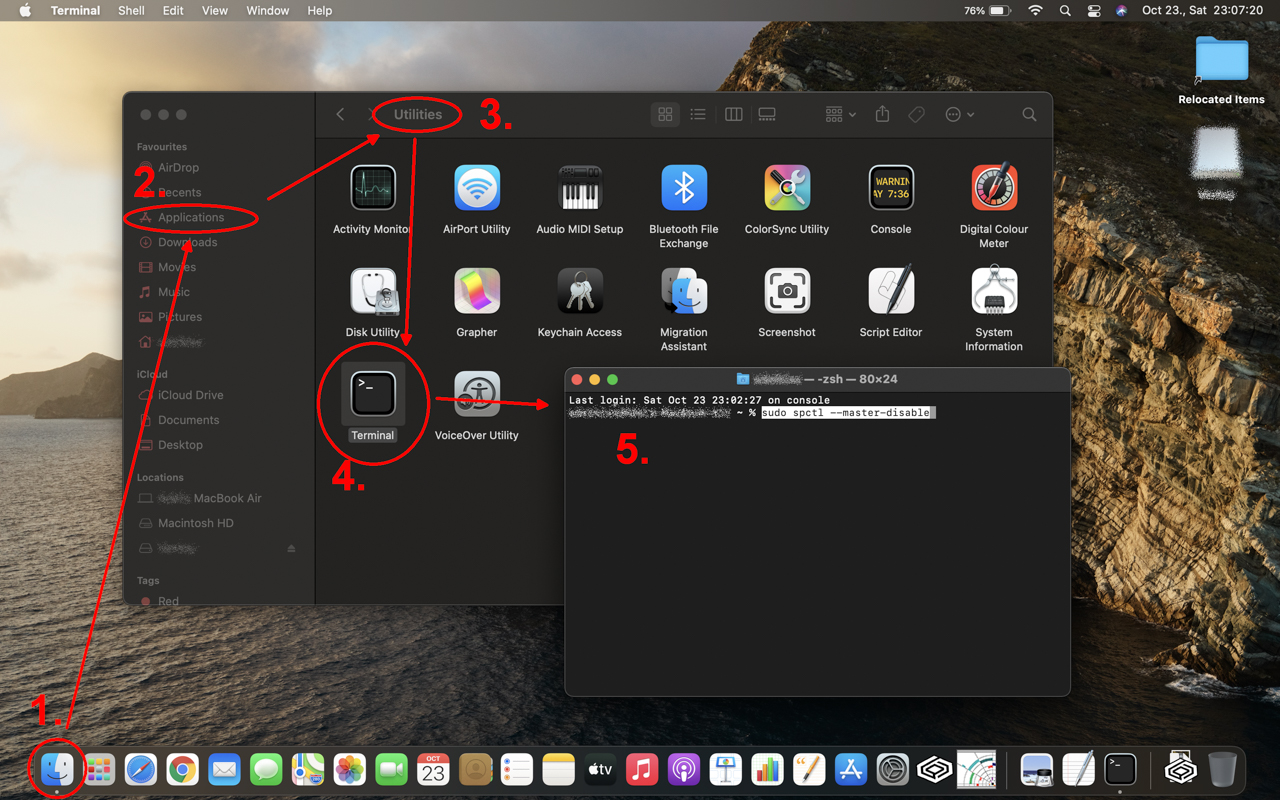Click the Share icon in Finder toolbar

coord(882,115)
